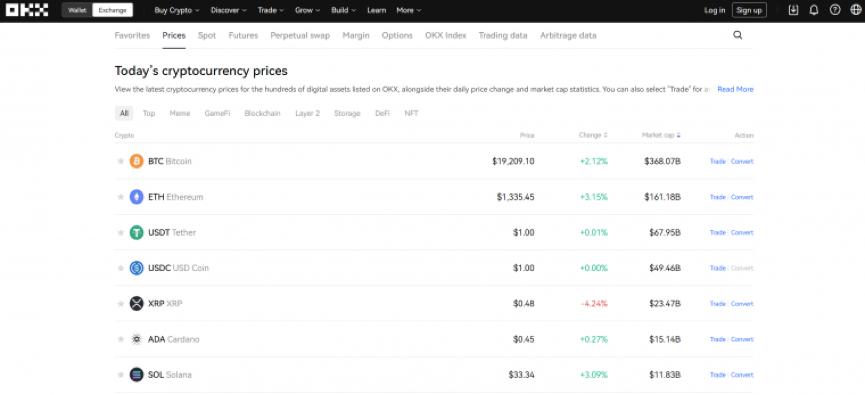Viewport: 865px width, 395px height.
Task: Click the Read More link
Action: pyautogui.click(x=735, y=89)
